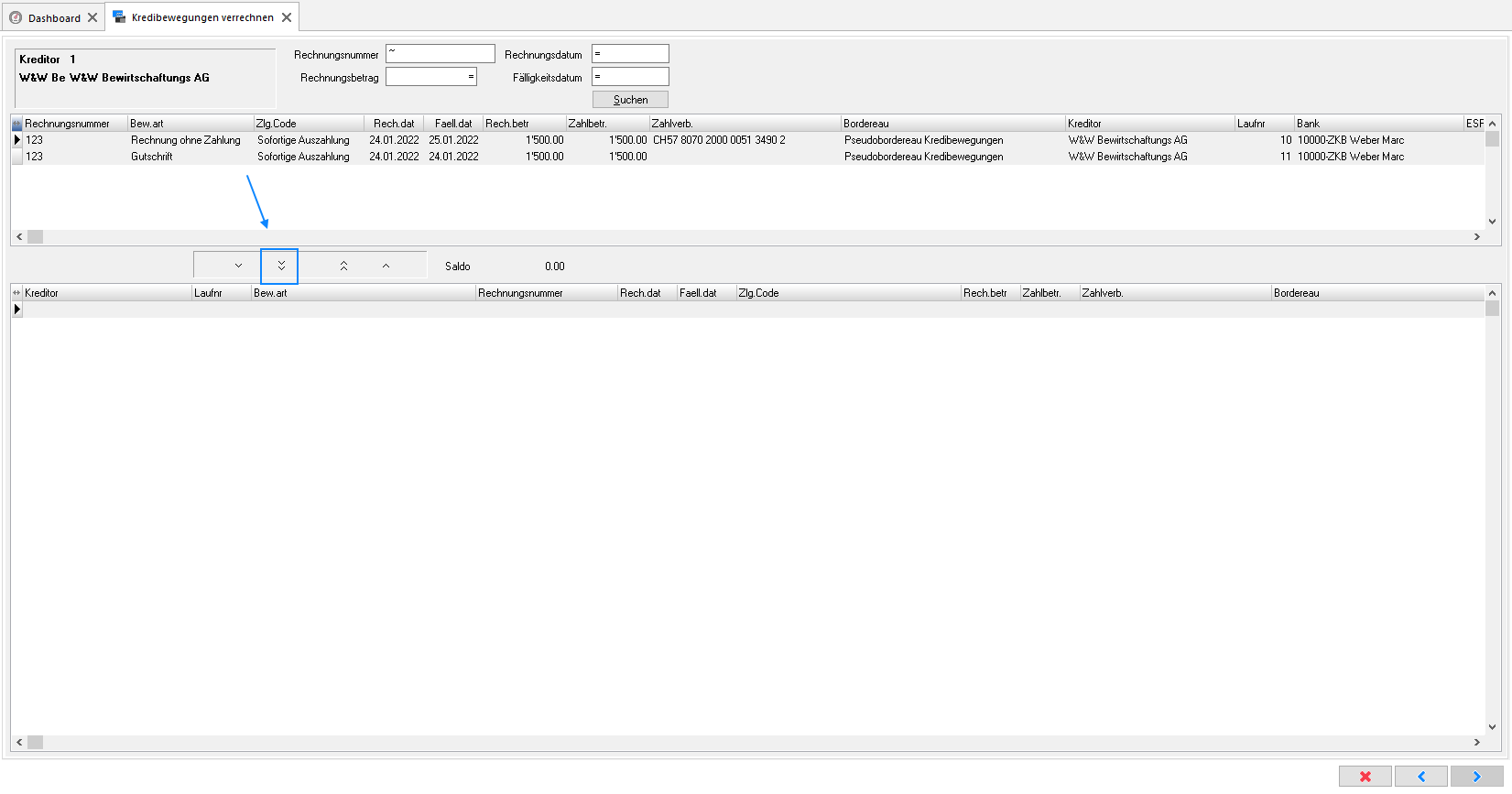
Task: Move all entries down with double chevron
Action: pos(281,266)
